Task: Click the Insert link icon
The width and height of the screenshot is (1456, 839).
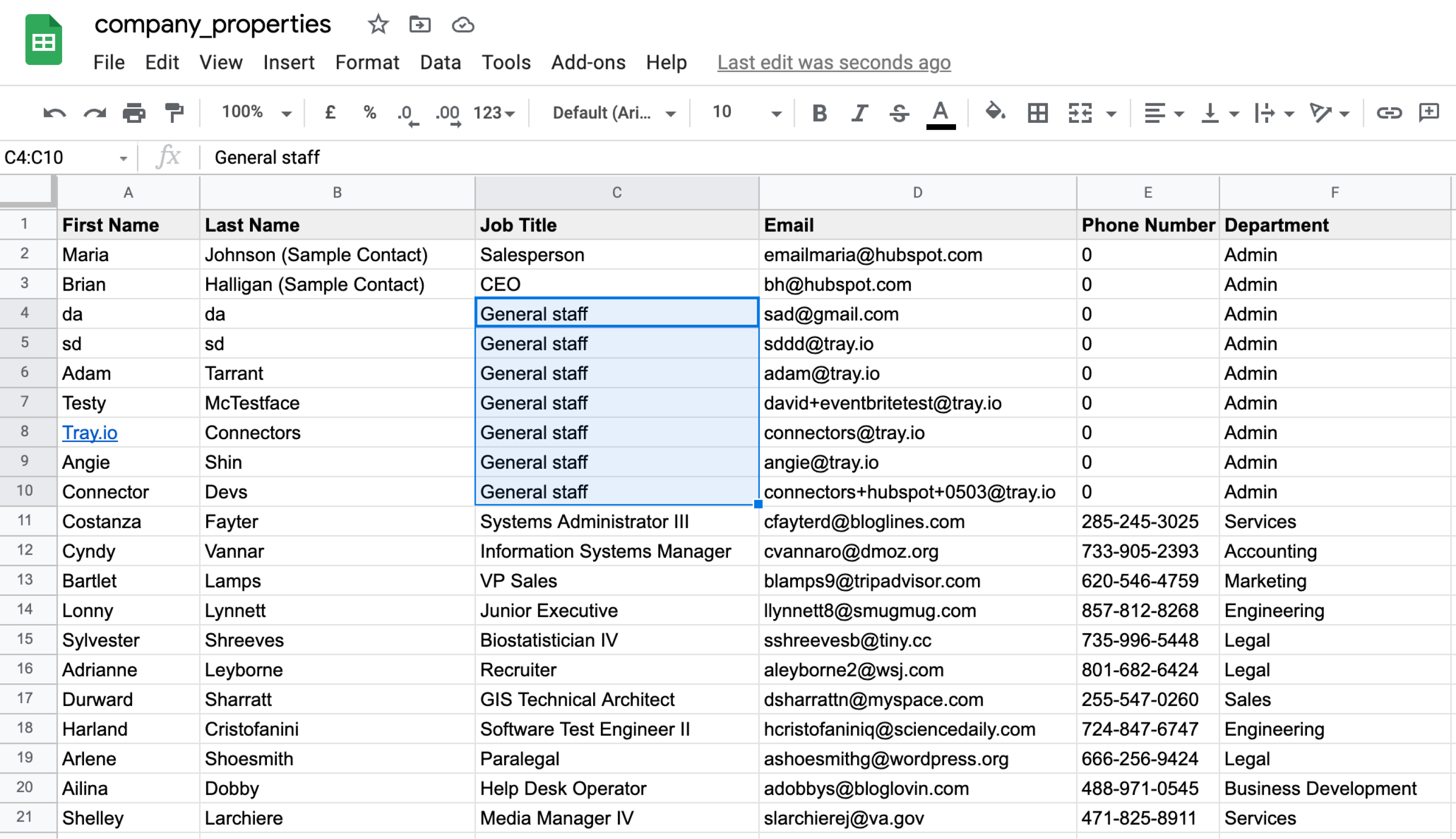Action: coord(1390,113)
